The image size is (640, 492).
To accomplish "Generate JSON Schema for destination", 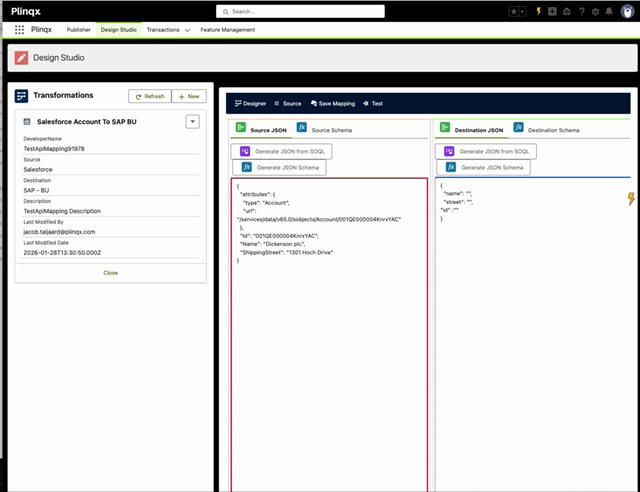I will click(x=483, y=167).
